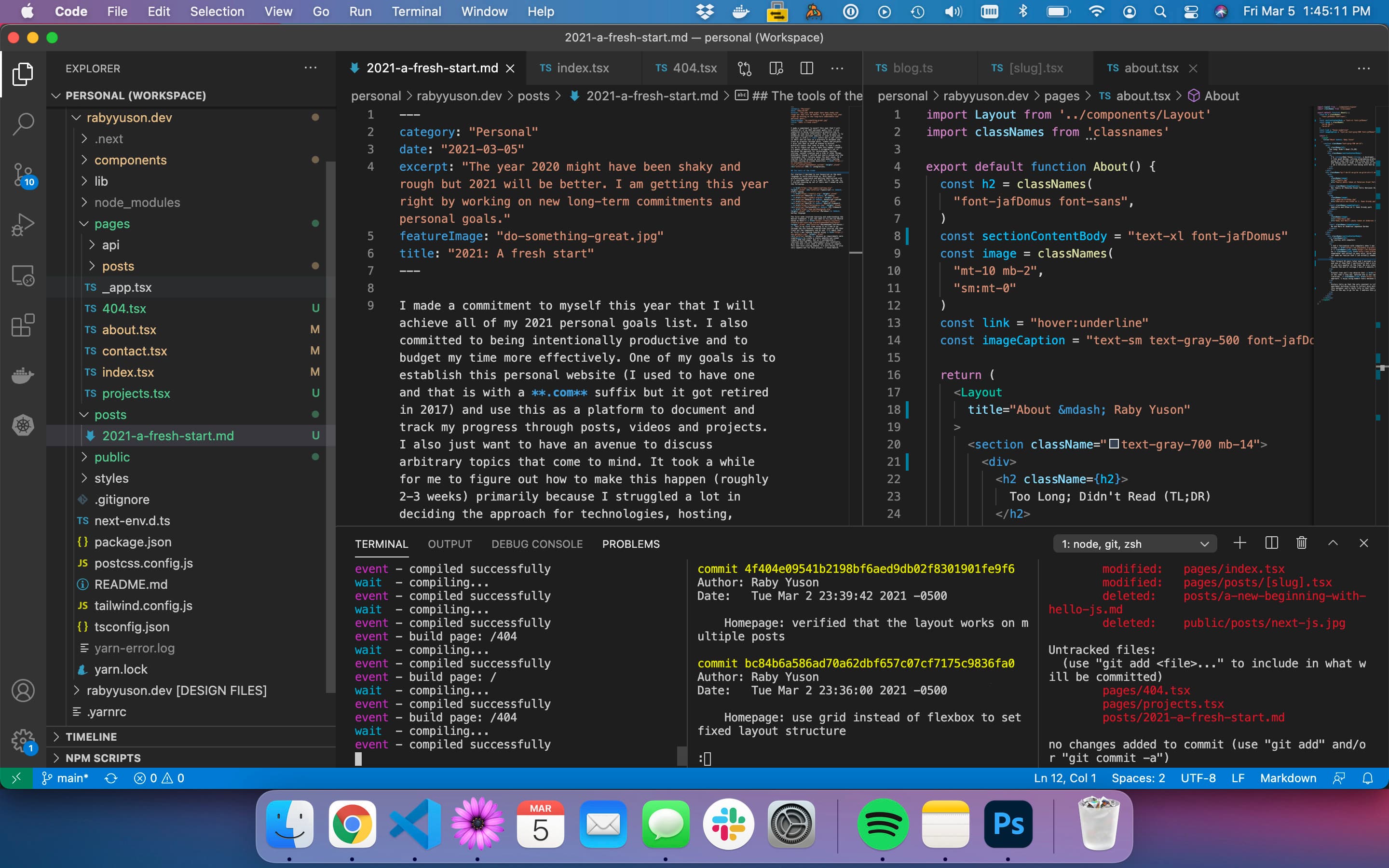Click the text-gray-700 color swatch box
Screen dimensions: 1389x868
[1114, 444]
